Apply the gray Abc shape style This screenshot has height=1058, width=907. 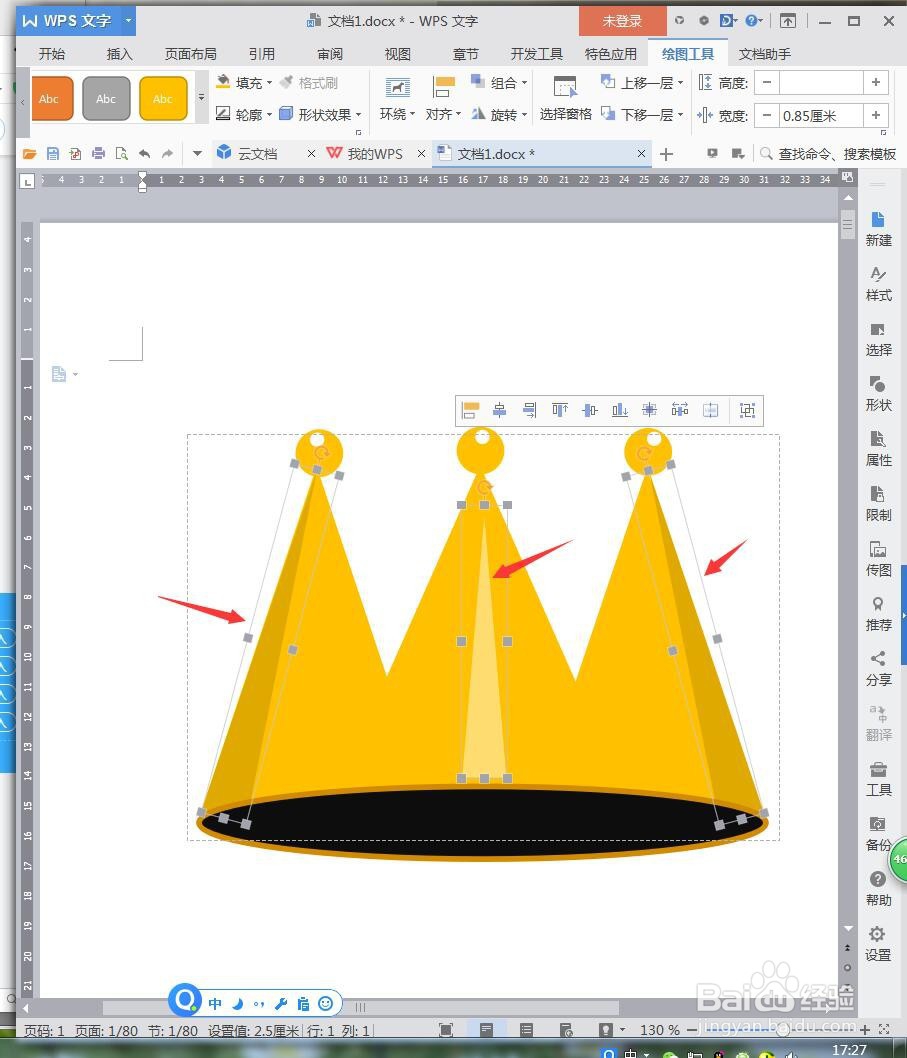coord(106,99)
